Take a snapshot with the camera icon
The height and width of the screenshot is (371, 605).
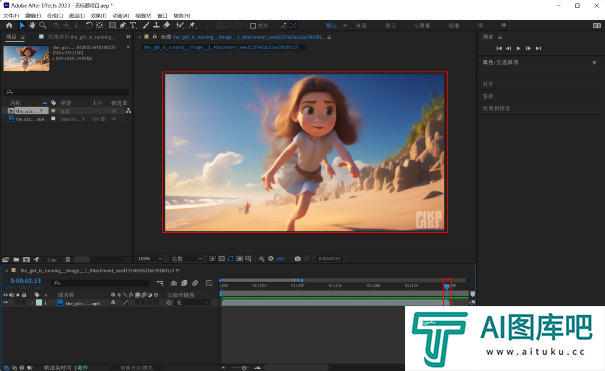297,258
